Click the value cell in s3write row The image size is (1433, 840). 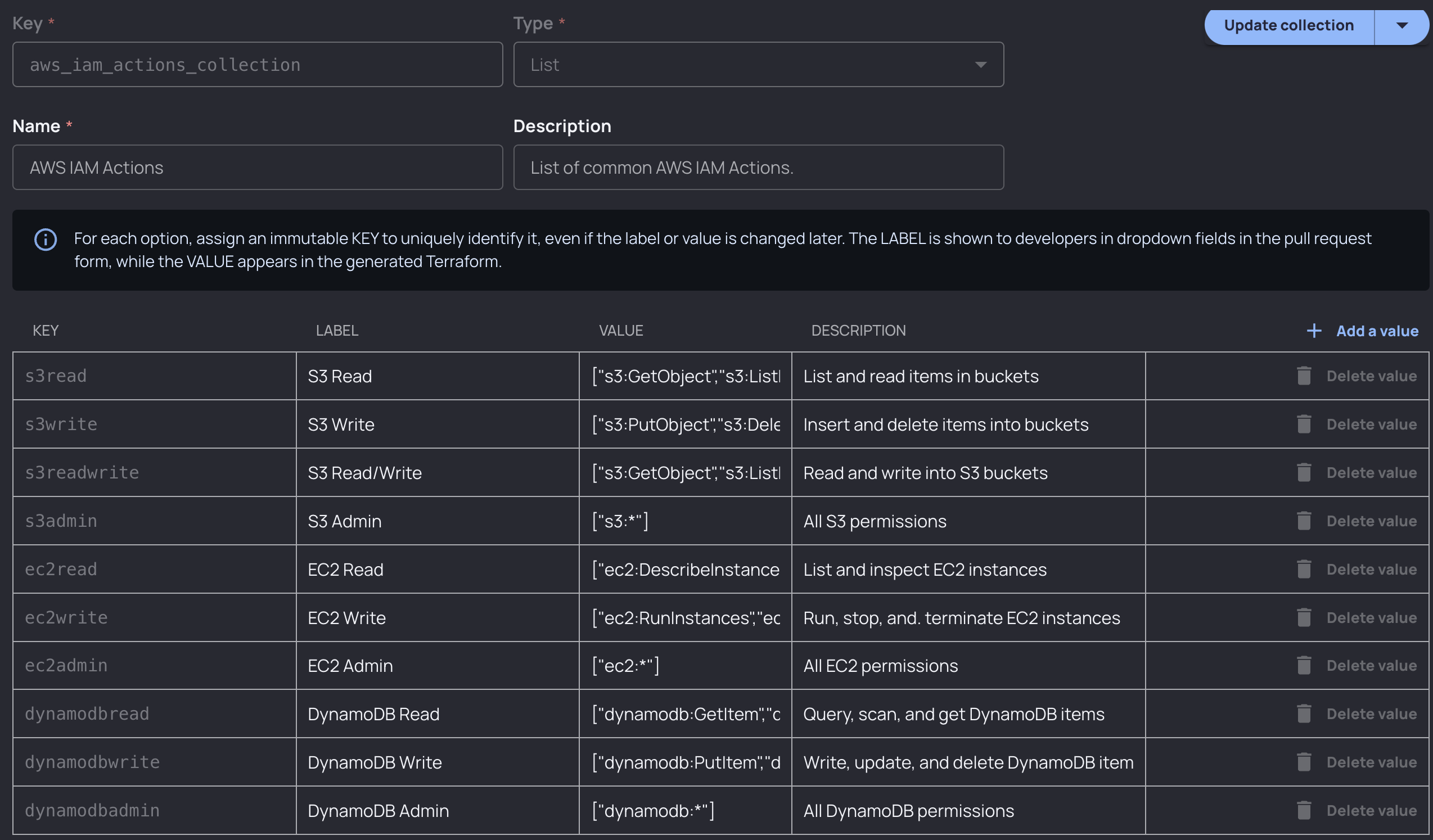[x=685, y=424]
